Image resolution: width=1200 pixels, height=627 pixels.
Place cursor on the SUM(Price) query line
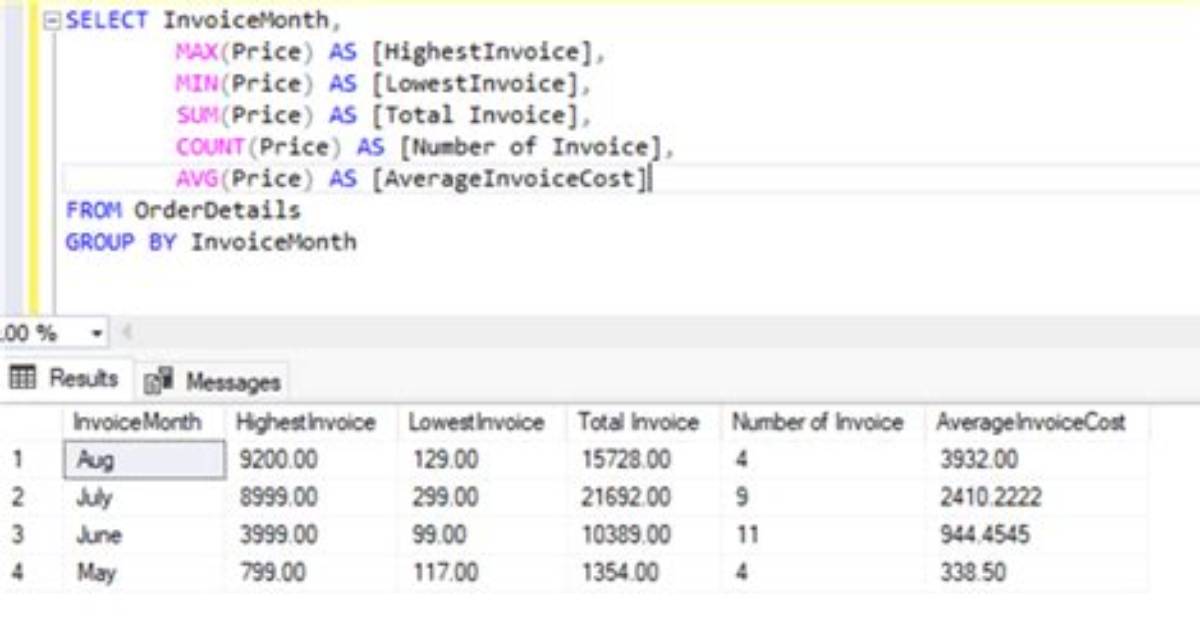tap(384, 116)
